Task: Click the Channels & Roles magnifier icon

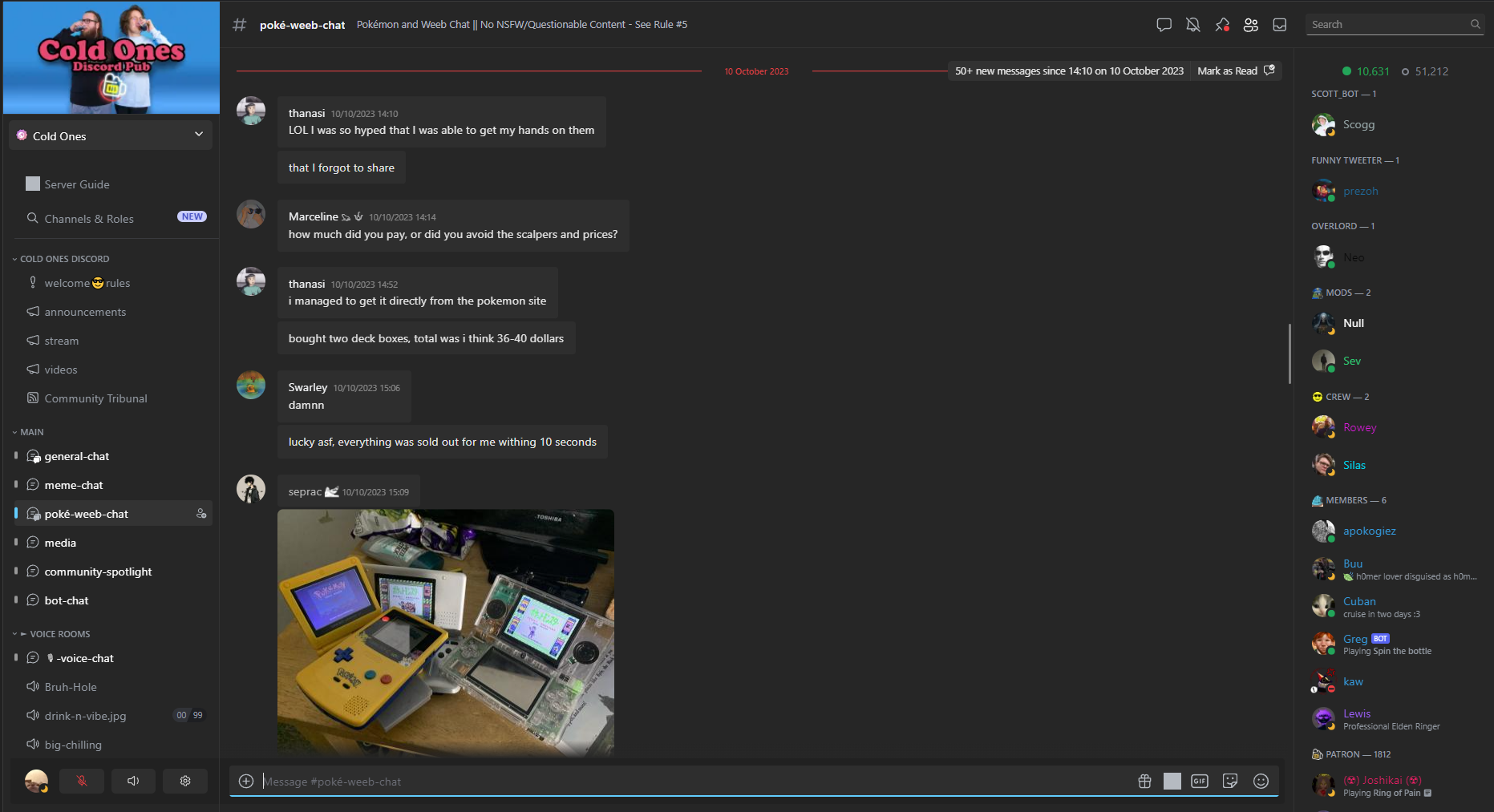Action: point(33,218)
